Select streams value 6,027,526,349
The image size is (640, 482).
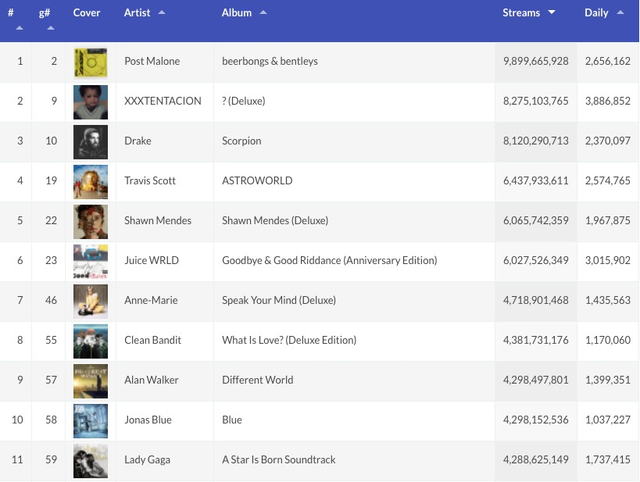536,260
